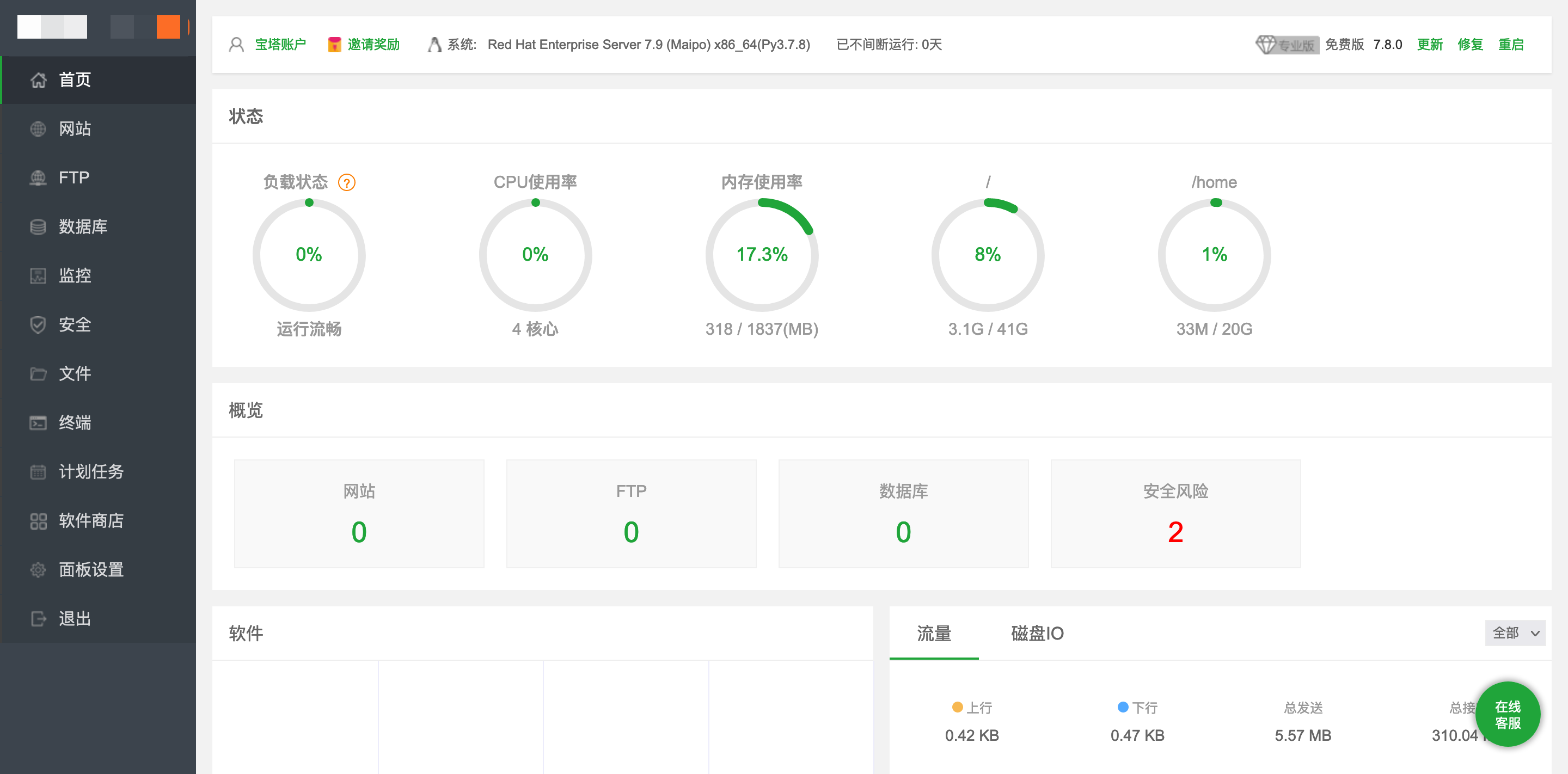This screenshot has height=774, width=1568.
Task: Open the 终端 terminal icon
Action: pyautogui.click(x=38, y=423)
